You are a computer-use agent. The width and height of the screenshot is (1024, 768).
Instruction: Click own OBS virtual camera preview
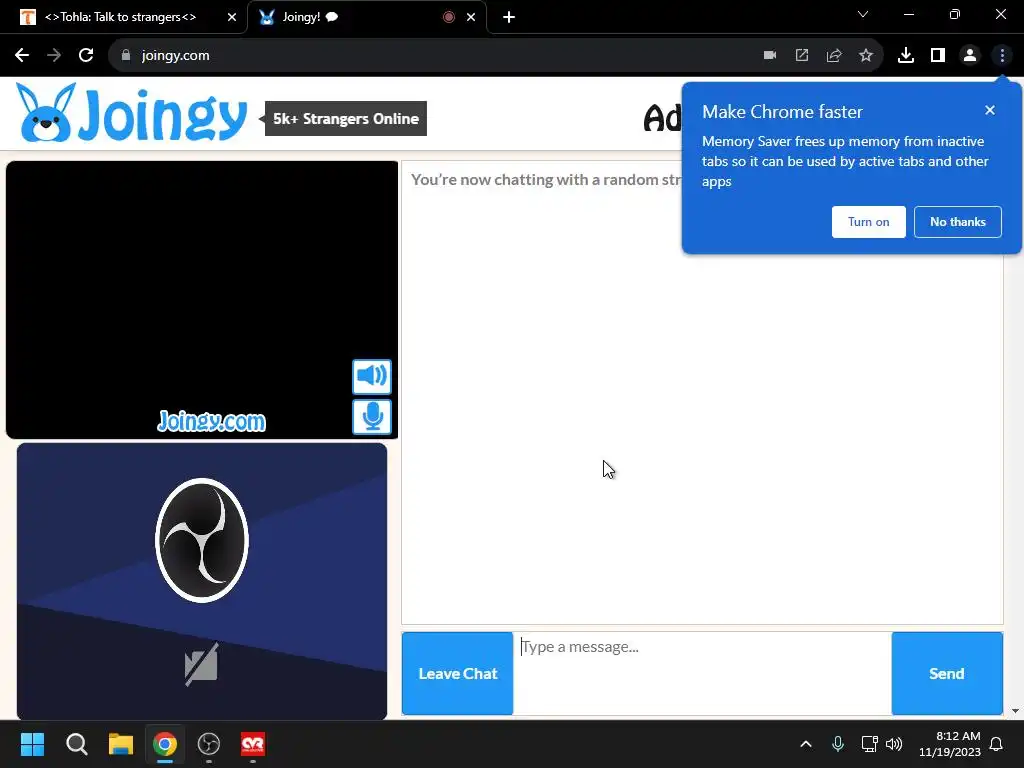tap(202, 581)
